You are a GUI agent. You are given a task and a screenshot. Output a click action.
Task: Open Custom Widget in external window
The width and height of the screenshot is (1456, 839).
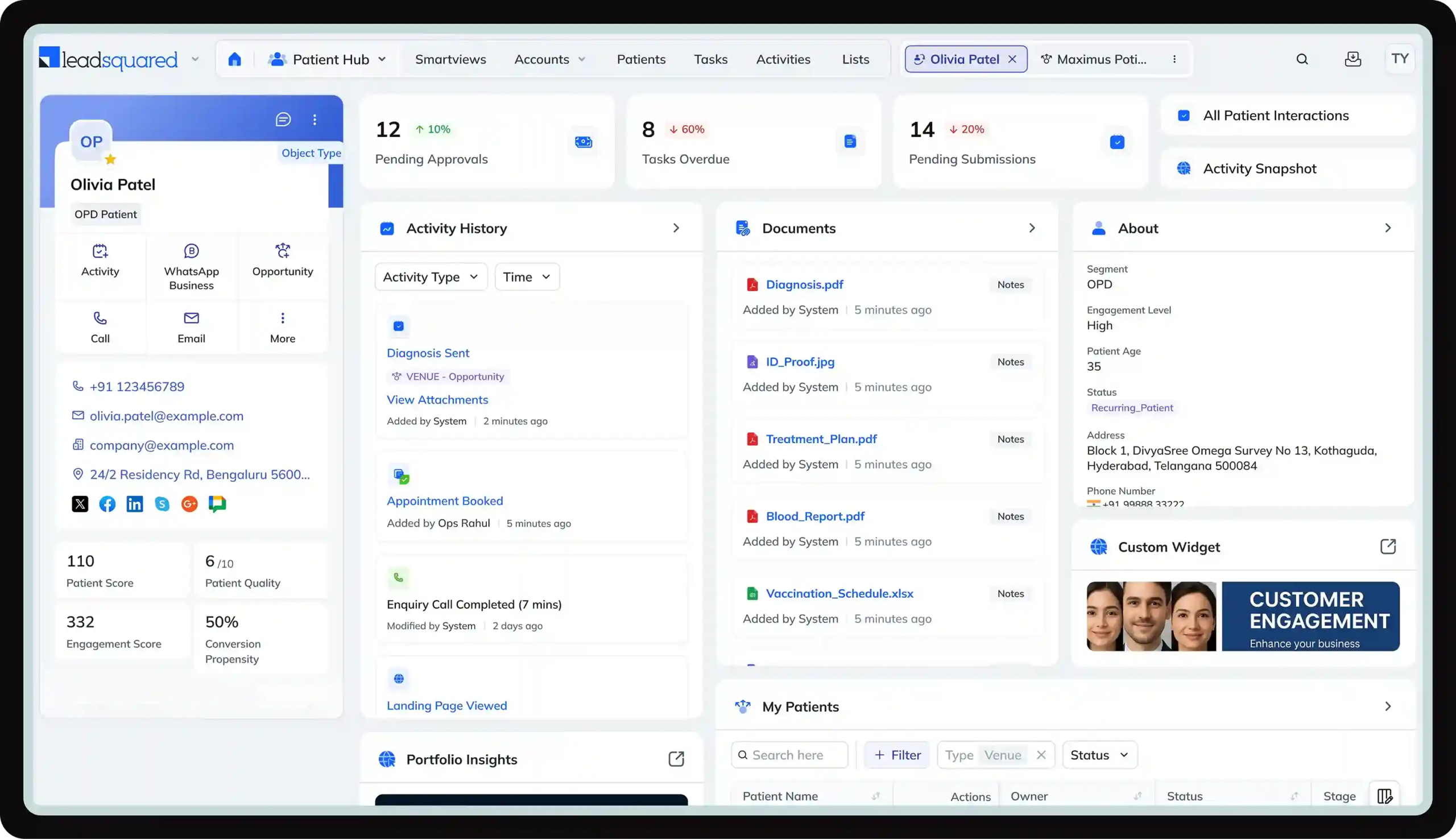(x=1387, y=546)
